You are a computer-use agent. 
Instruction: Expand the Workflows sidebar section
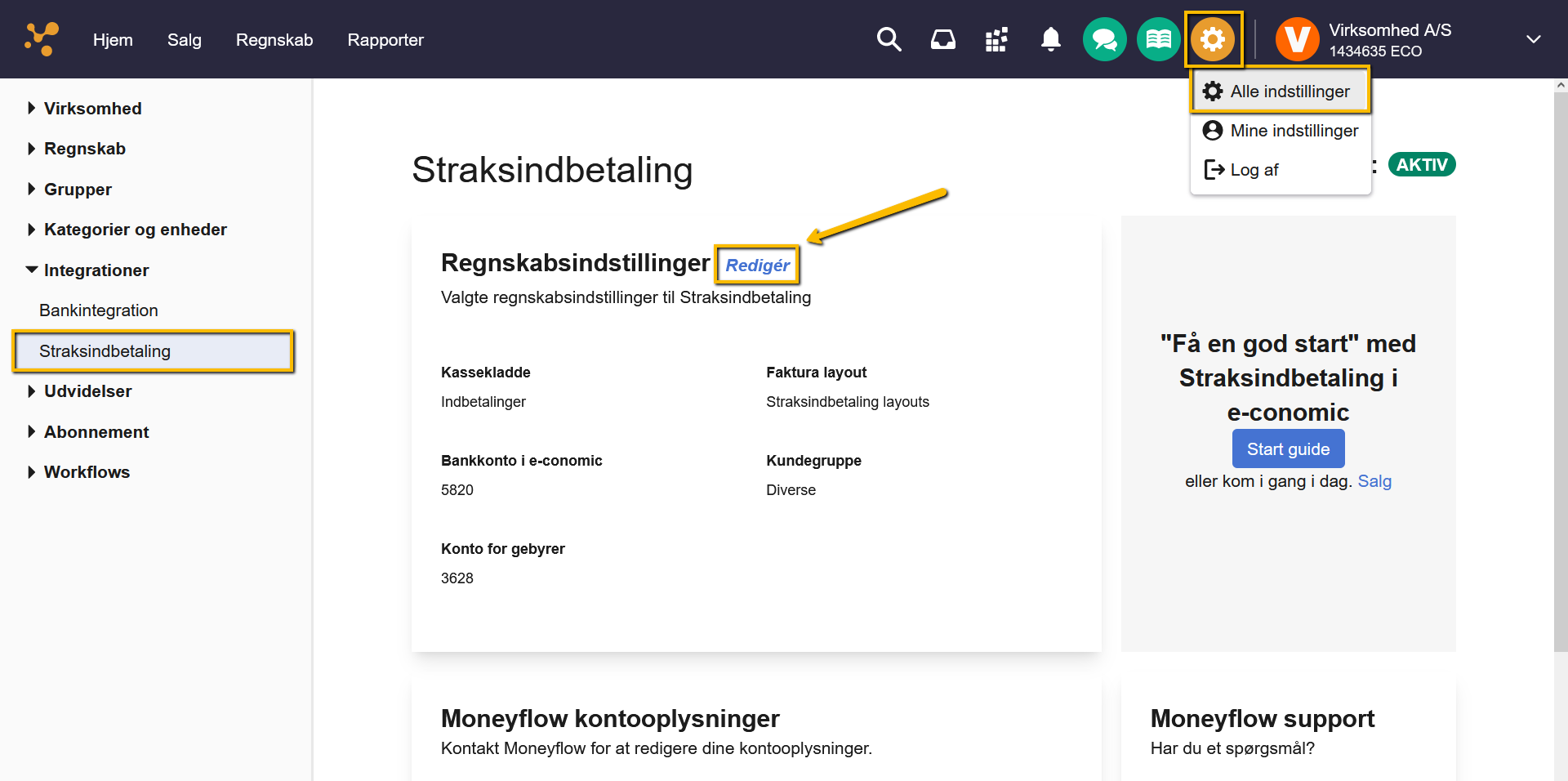78,472
